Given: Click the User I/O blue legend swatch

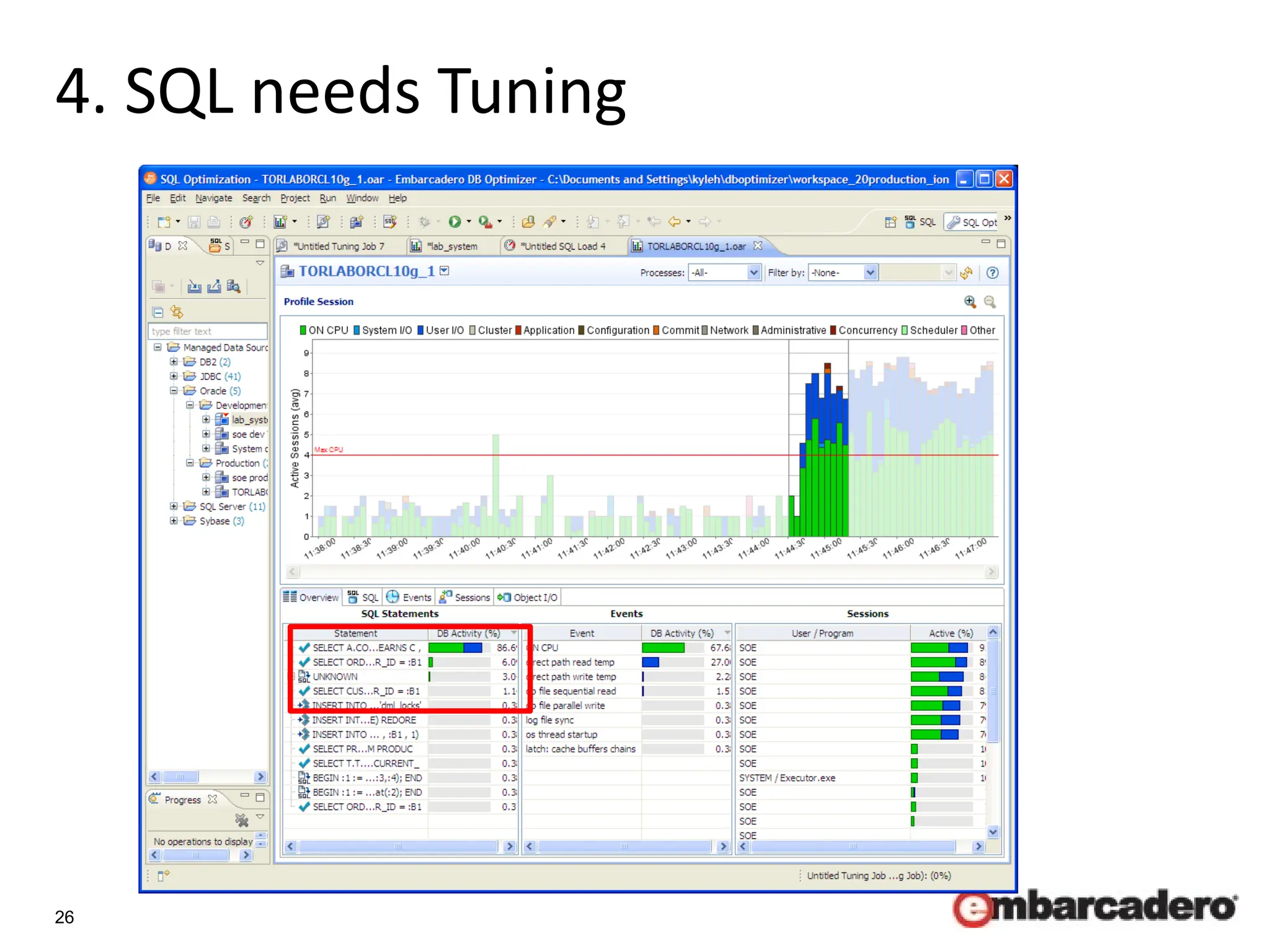Looking at the screenshot, I should coord(420,330).
